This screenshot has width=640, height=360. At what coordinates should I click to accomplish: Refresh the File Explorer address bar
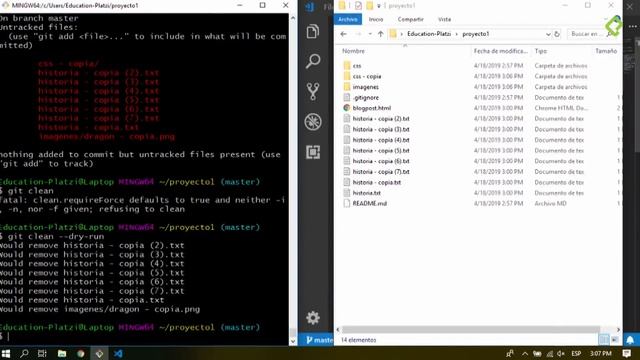[x=557, y=34]
